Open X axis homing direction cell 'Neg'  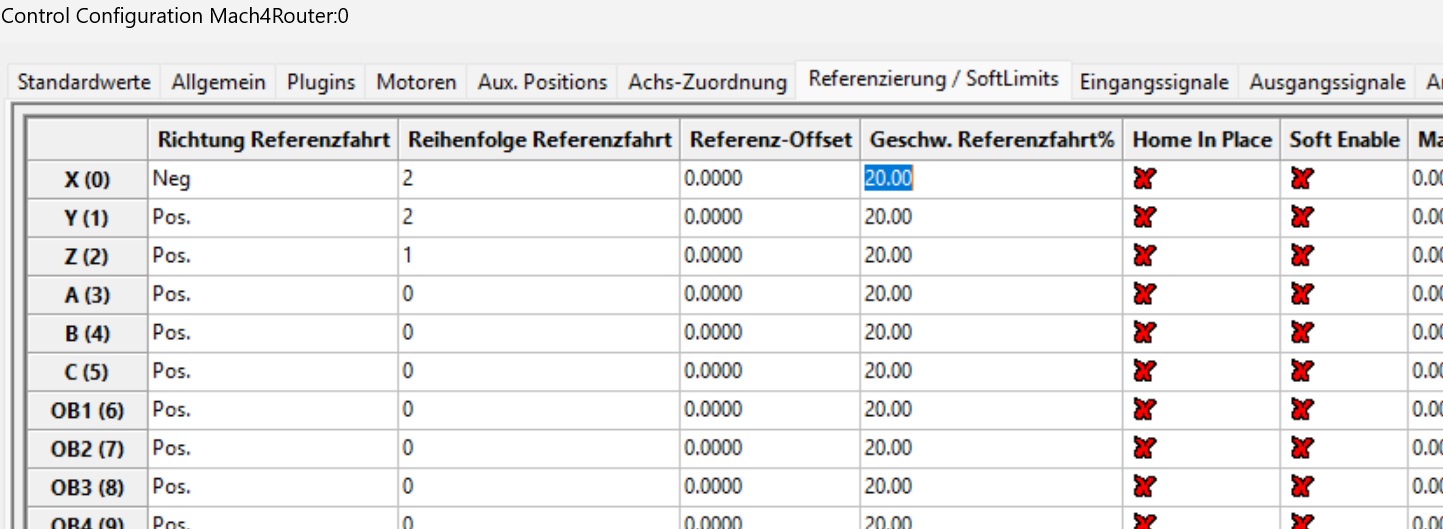click(x=272, y=179)
